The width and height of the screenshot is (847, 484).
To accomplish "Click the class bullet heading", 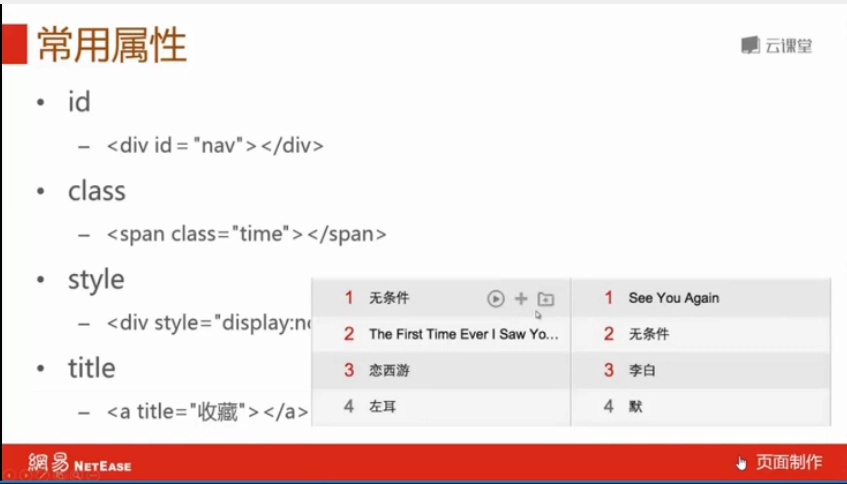I will 97,191.
